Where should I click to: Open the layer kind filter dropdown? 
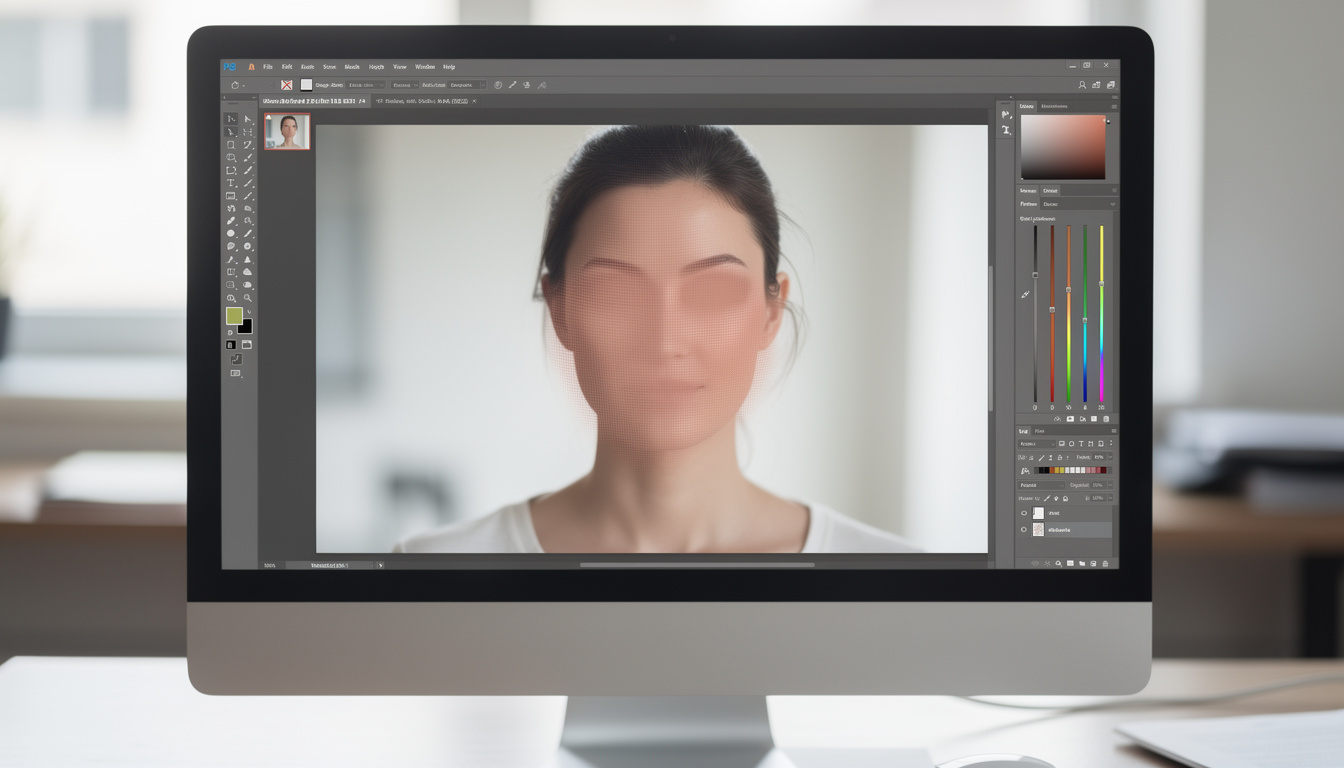pos(1037,444)
